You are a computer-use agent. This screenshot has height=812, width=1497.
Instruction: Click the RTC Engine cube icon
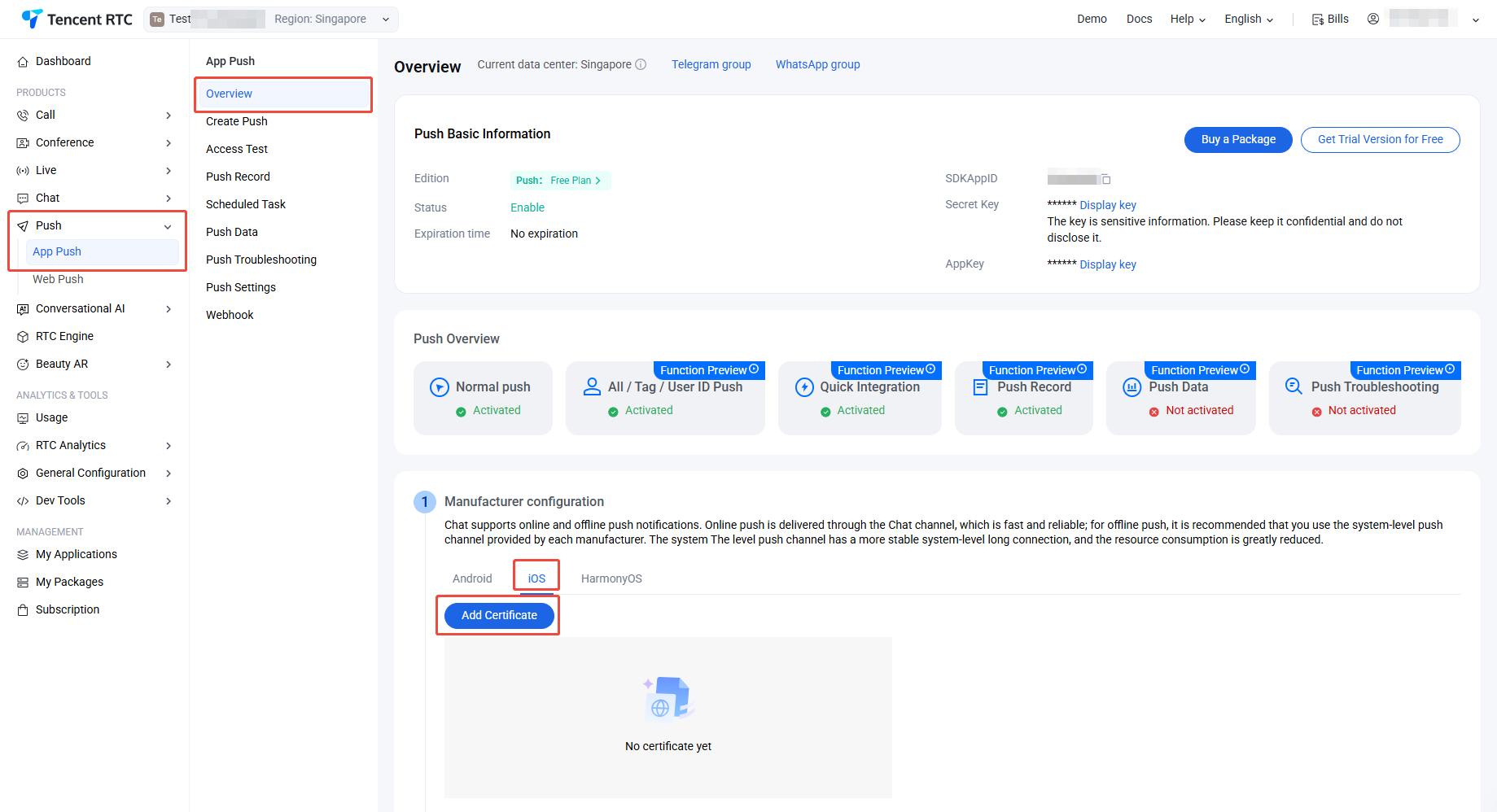tap(23, 337)
